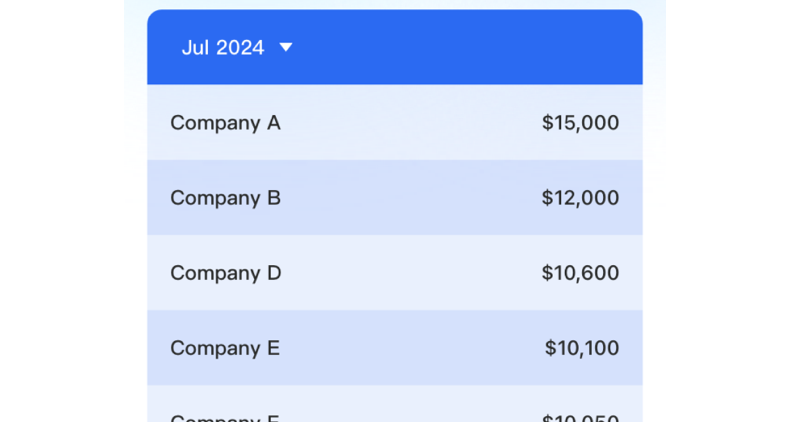
Task: Select the Company B name label
Action: point(225,198)
